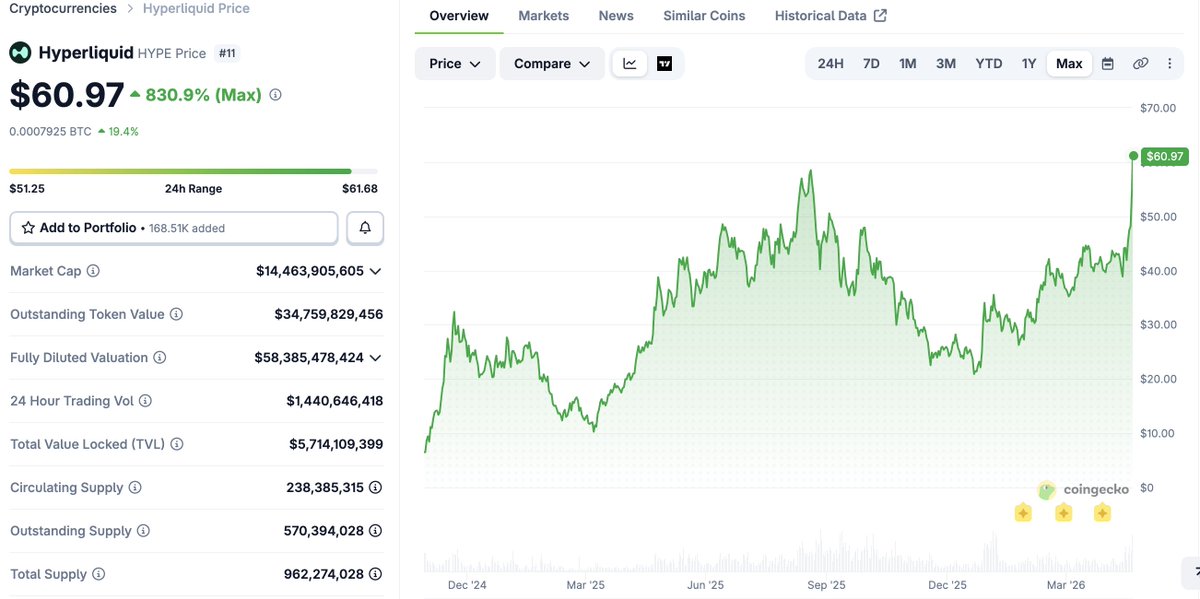Click the Hyperliquid coin logo
The height and width of the screenshot is (599, 1200).
point(20,53)
